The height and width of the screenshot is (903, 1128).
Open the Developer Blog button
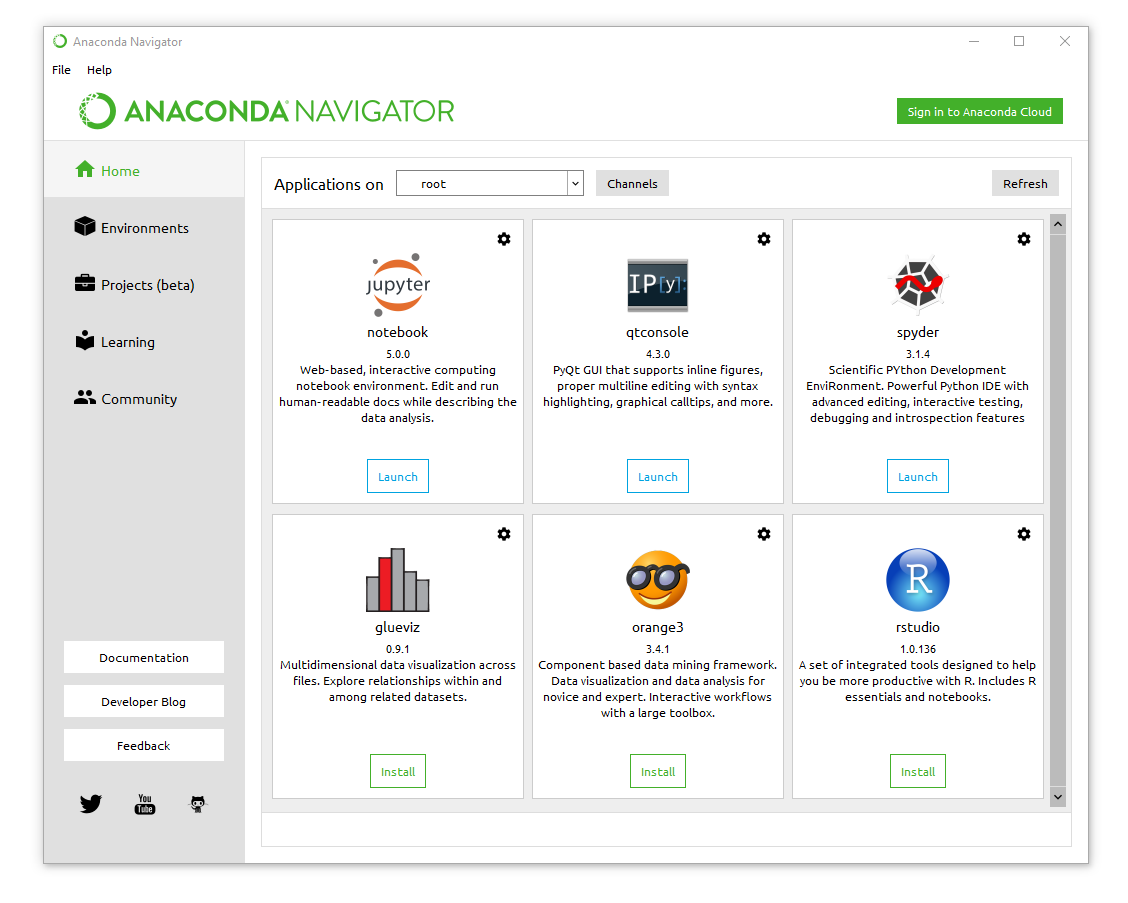point(144,702)
